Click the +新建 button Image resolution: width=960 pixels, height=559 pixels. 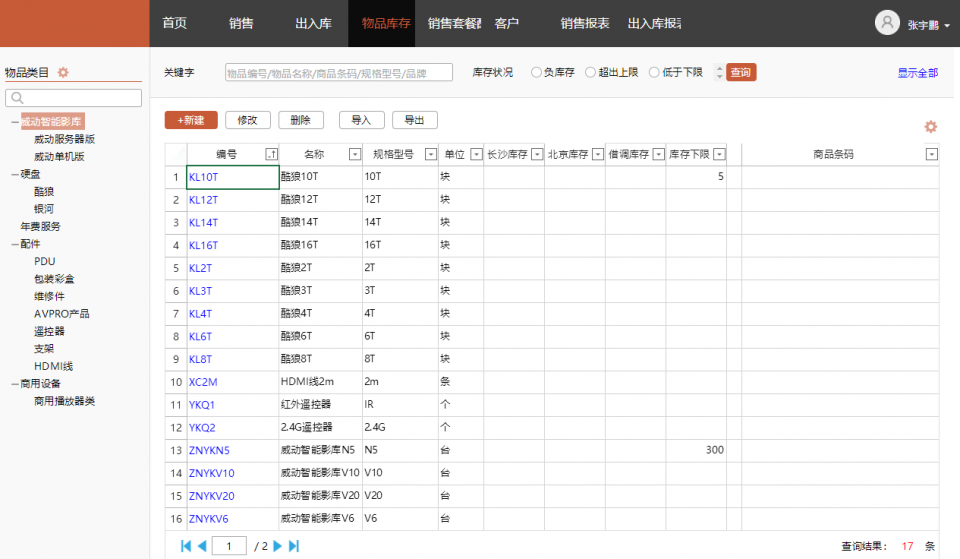click(191, 120)
